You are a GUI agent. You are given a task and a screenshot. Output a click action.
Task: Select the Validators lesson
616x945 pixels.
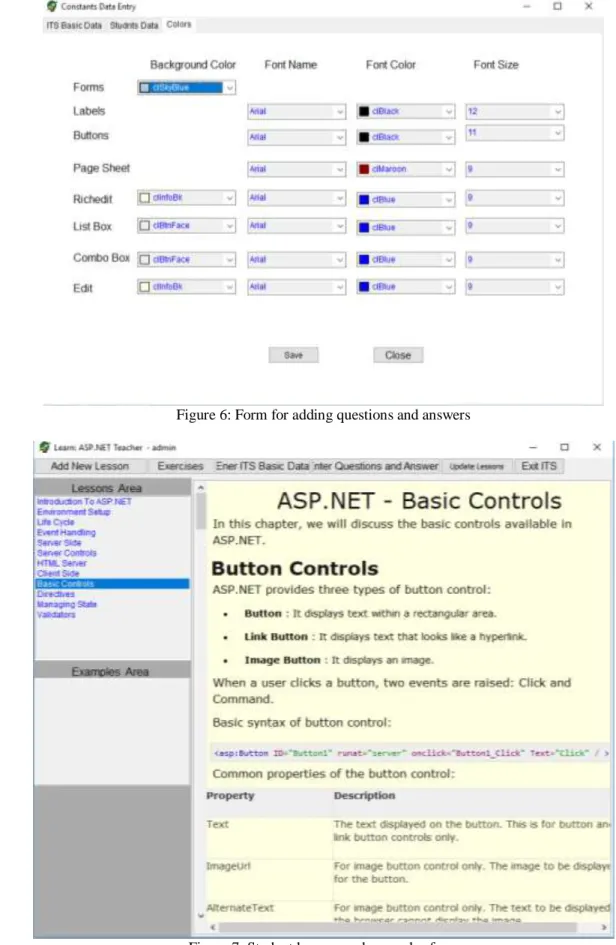[56, 614]
